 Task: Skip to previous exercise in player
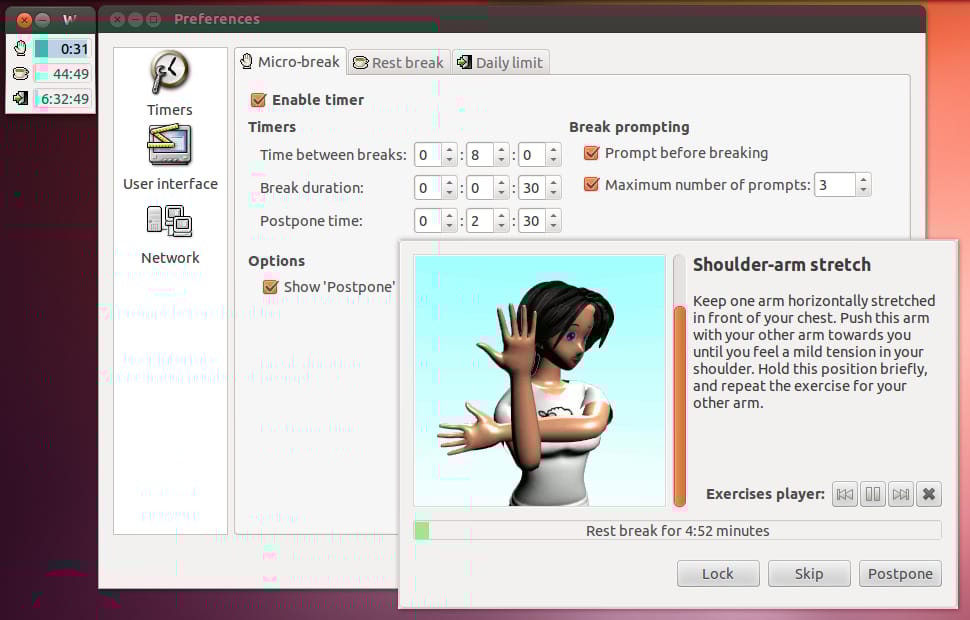pos(845,494)
